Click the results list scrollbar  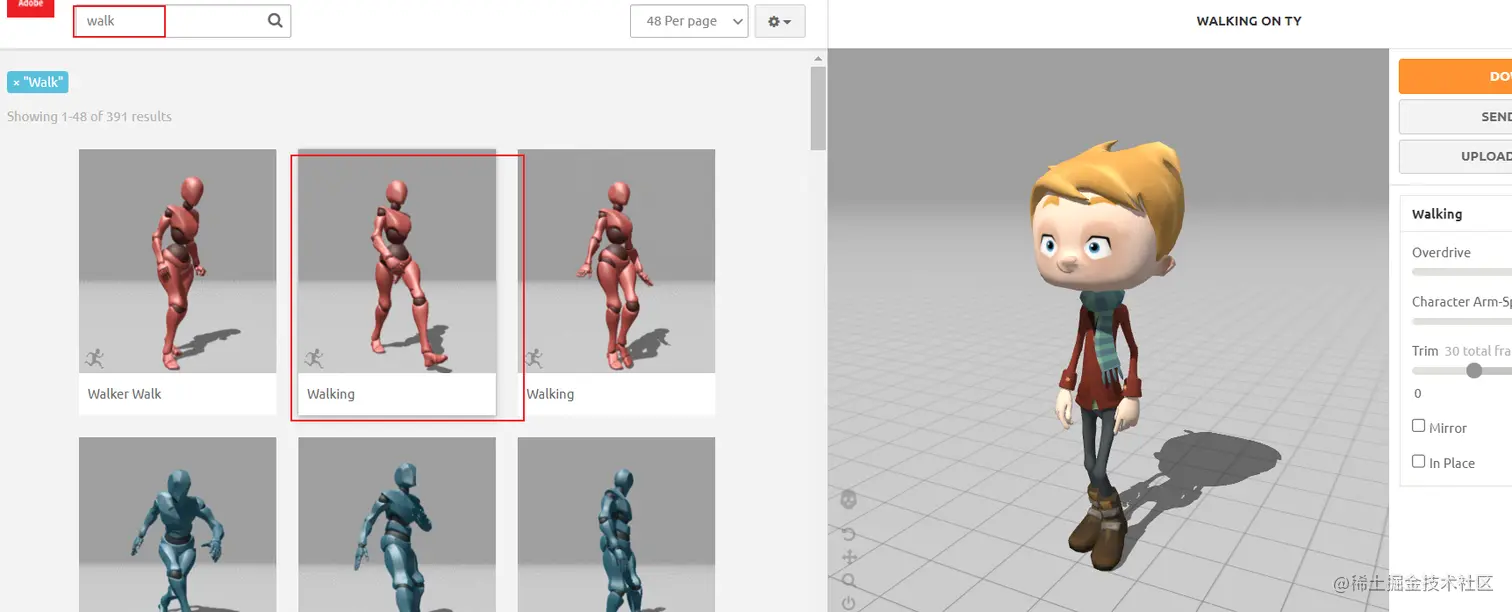pyautogui.click(x=818, y=108)
